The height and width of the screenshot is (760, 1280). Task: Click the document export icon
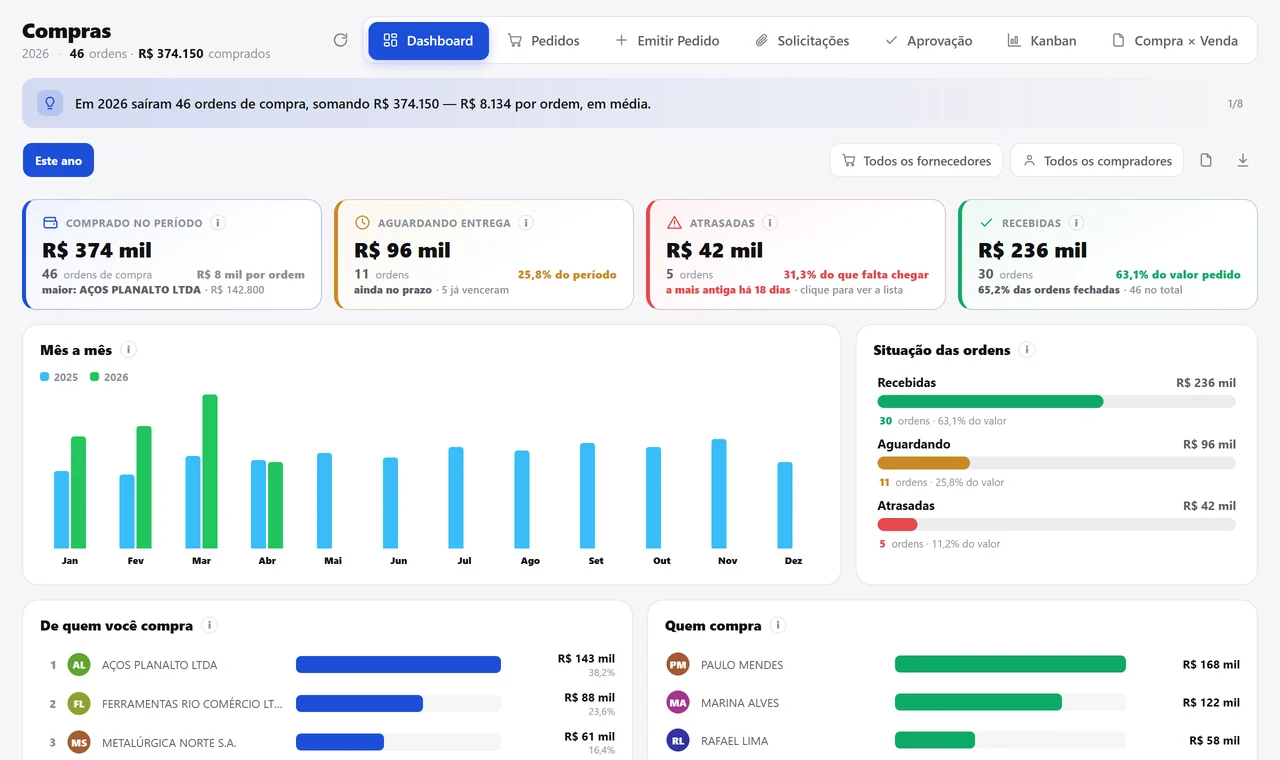point(1206,160)
